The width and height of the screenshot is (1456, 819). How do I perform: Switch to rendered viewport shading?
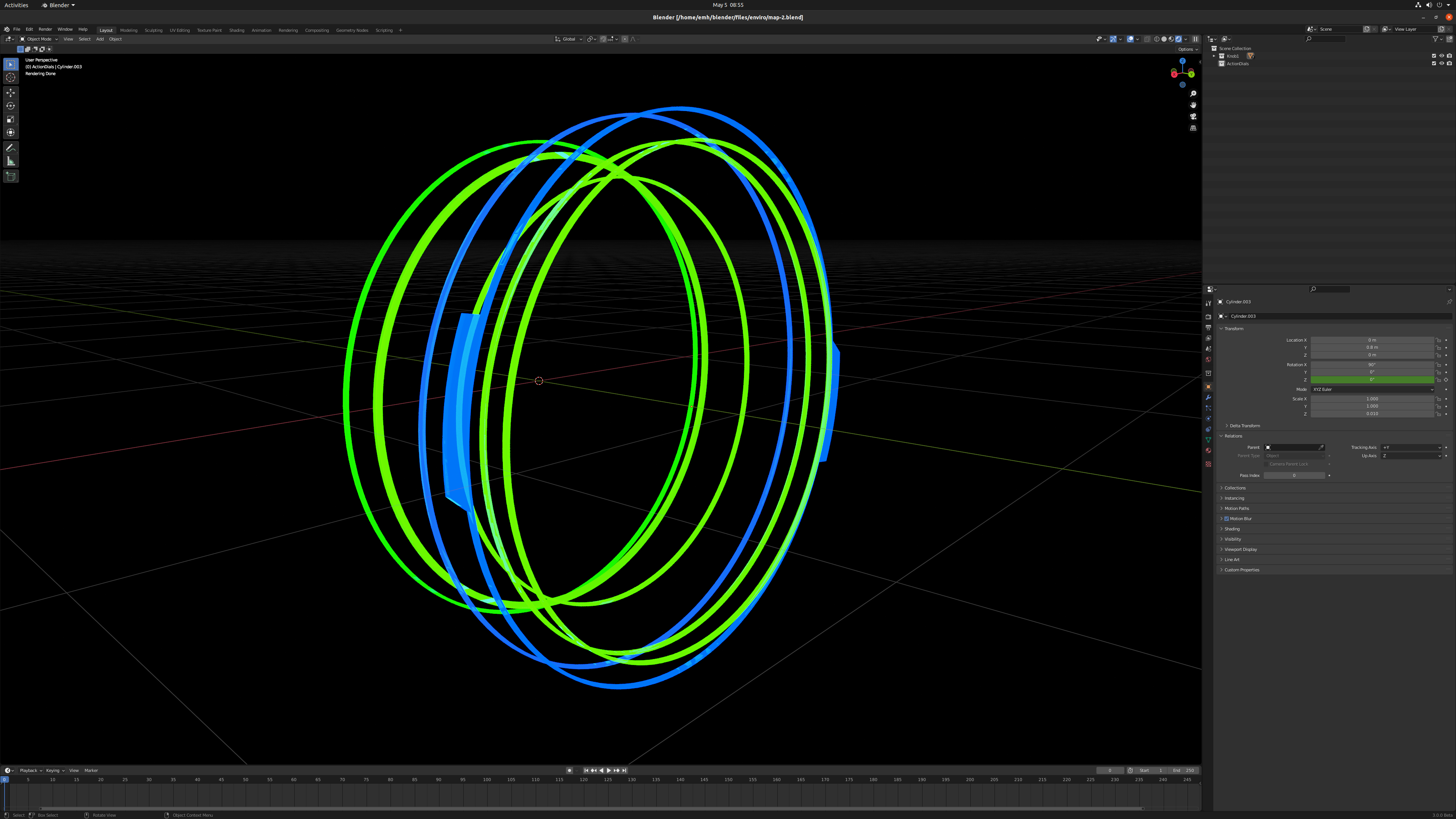1178,39
